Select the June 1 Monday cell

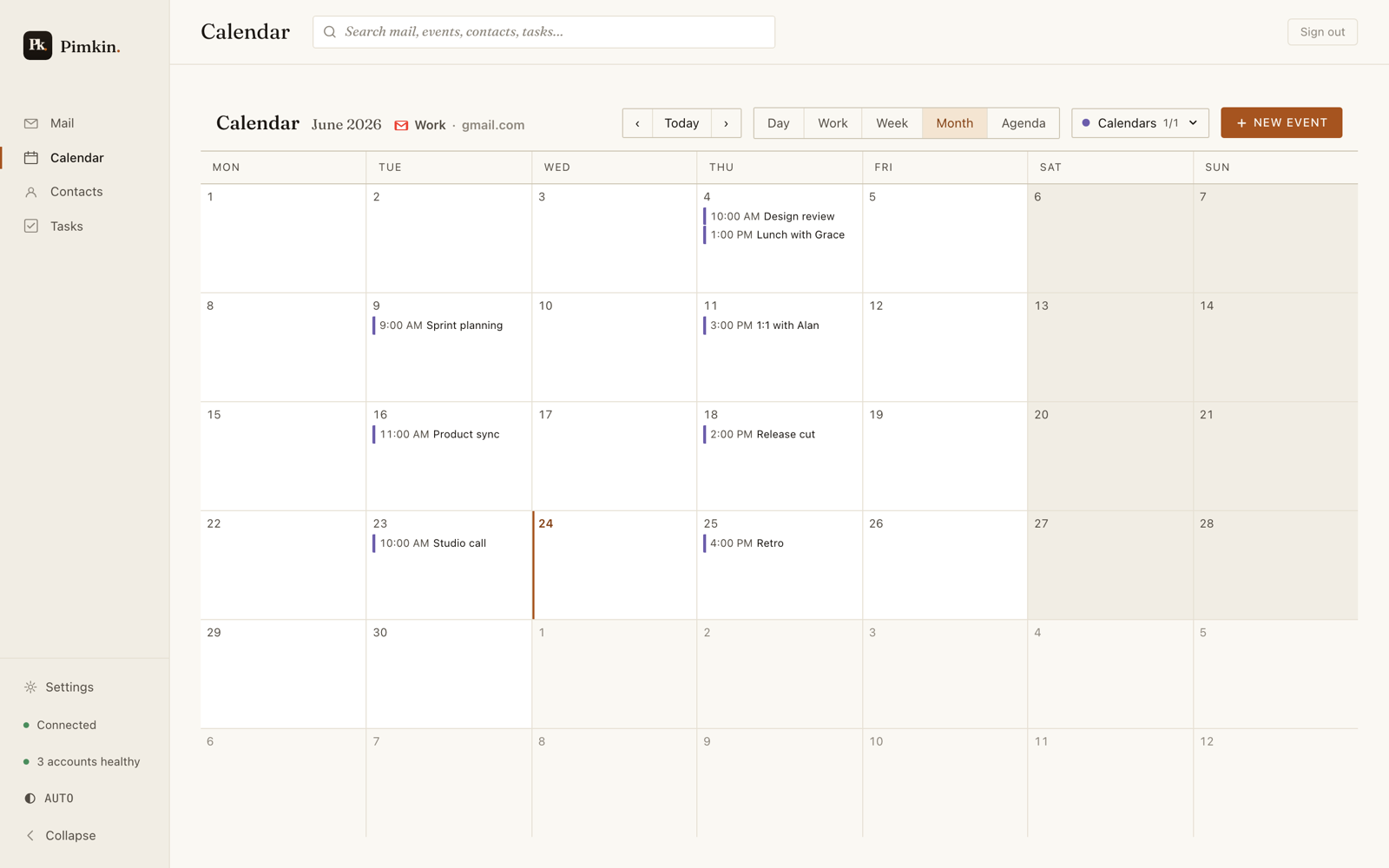283,238
